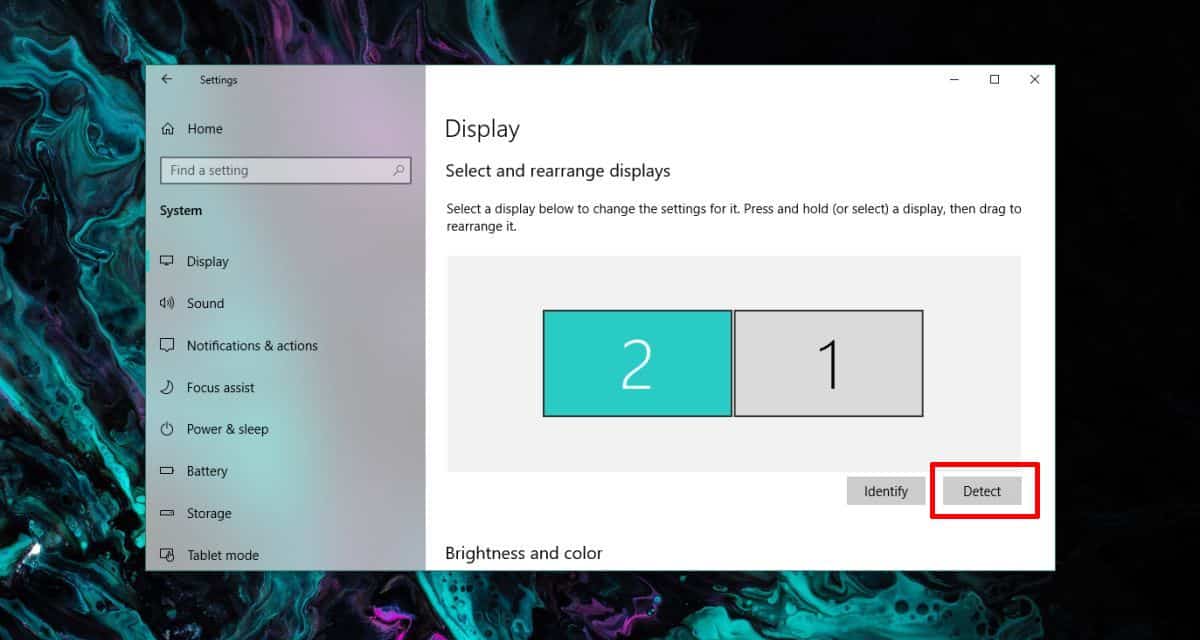This screenshot has height=640, width=1200.
Task: Click the Find a setting search box
Action: [285, 170]
